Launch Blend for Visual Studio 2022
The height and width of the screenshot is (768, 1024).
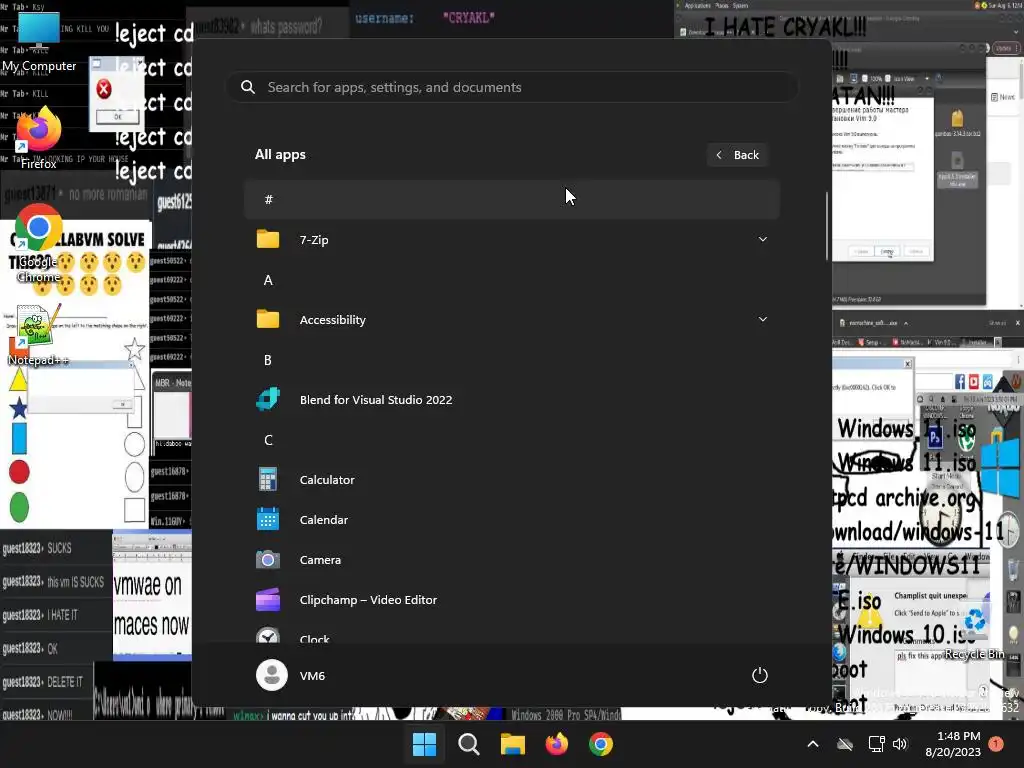[x=511, y=400]
